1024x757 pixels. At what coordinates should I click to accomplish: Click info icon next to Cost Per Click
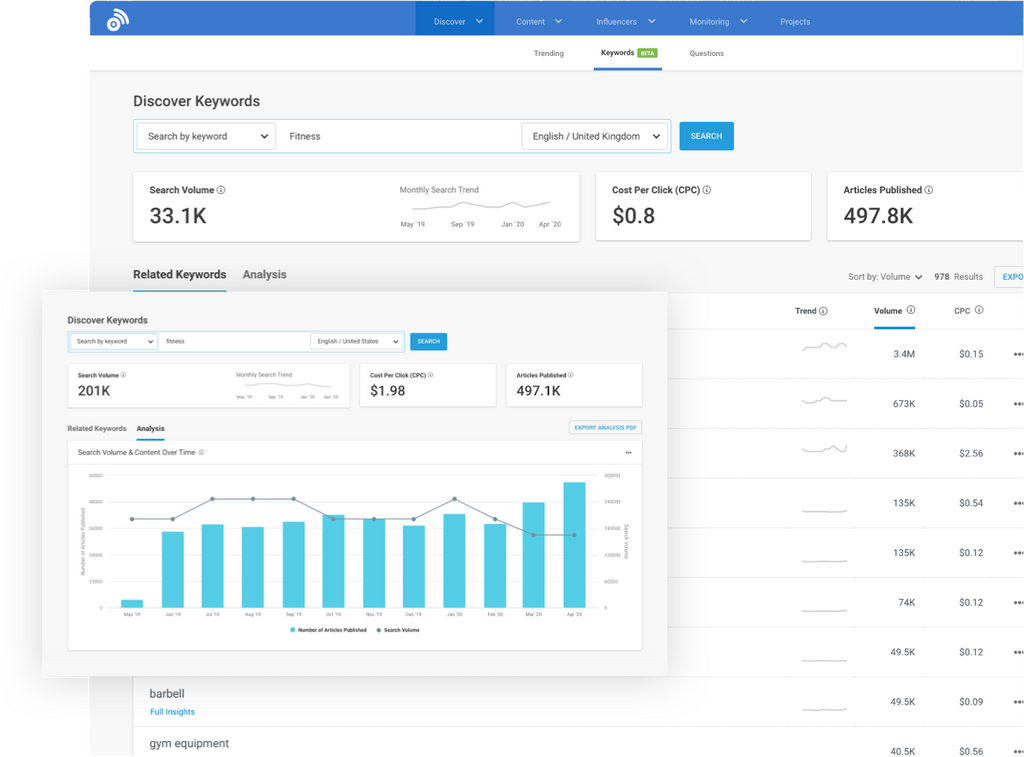tap(707, 190)
